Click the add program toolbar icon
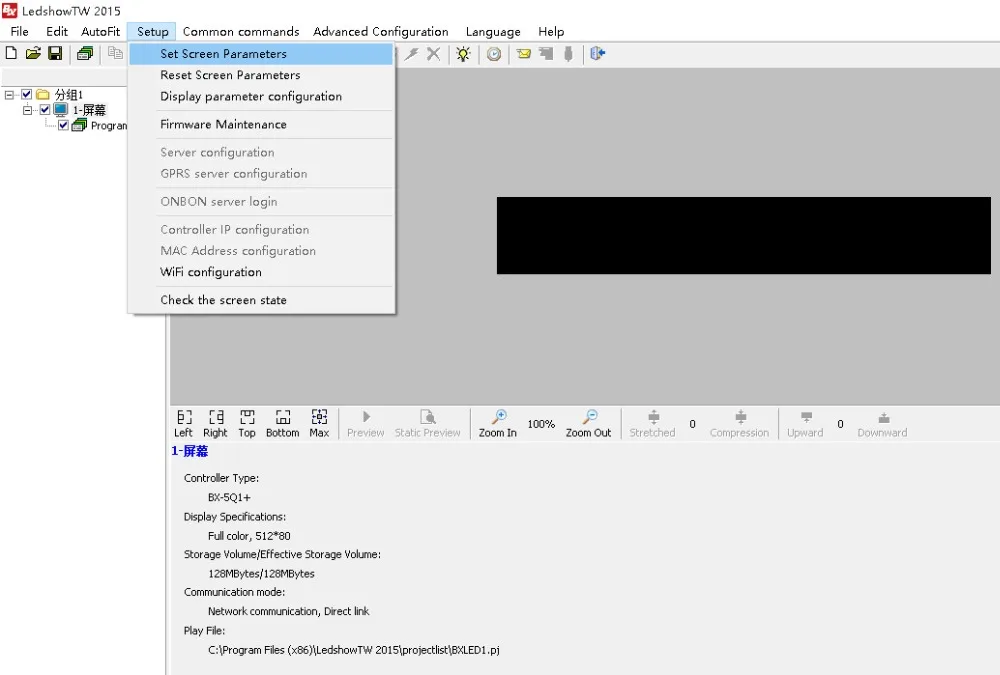This screenshot has width=1000, height=675. (85, 54)
